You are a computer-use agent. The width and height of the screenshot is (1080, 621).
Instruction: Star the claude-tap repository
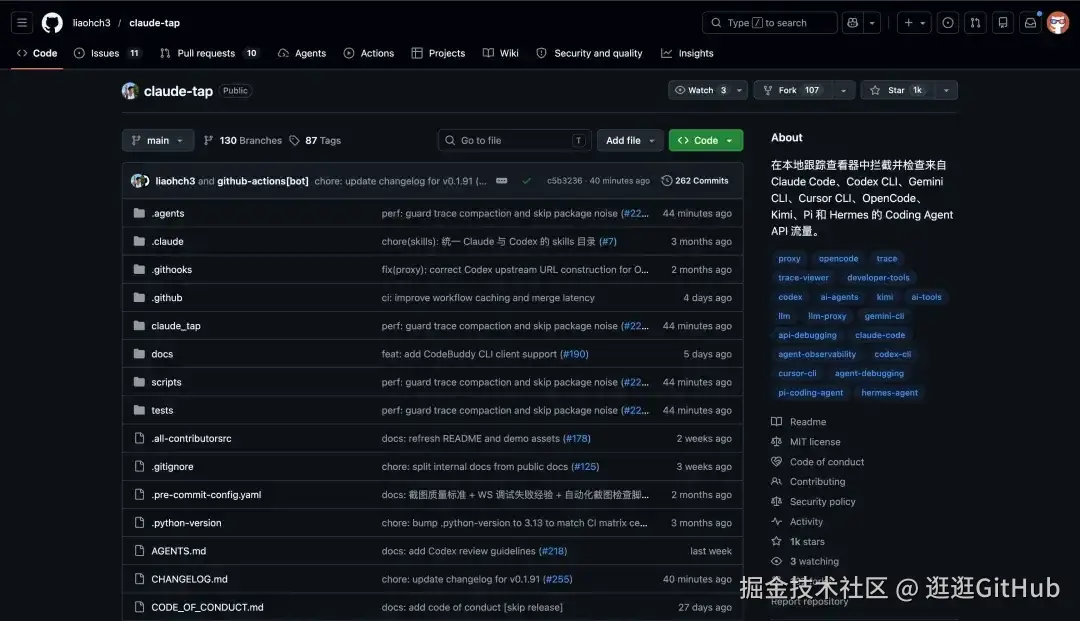point(897,90)
